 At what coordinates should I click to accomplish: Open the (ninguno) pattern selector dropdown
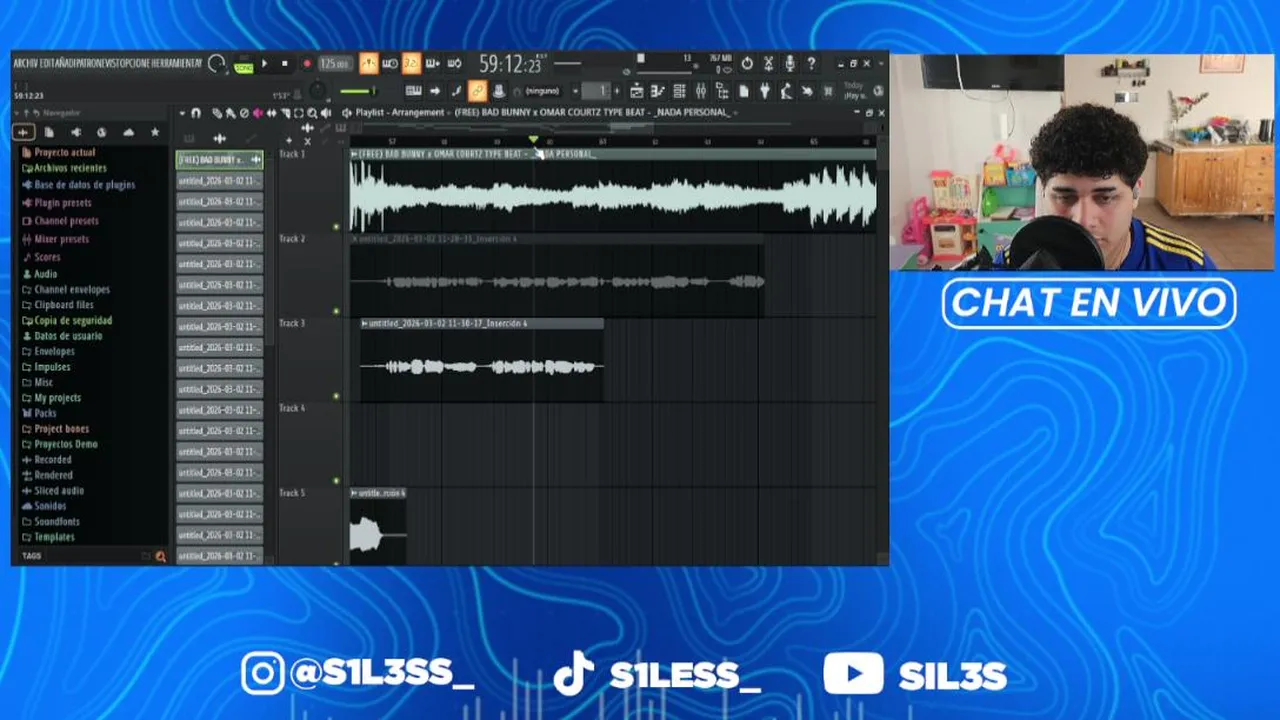(543, 91)
